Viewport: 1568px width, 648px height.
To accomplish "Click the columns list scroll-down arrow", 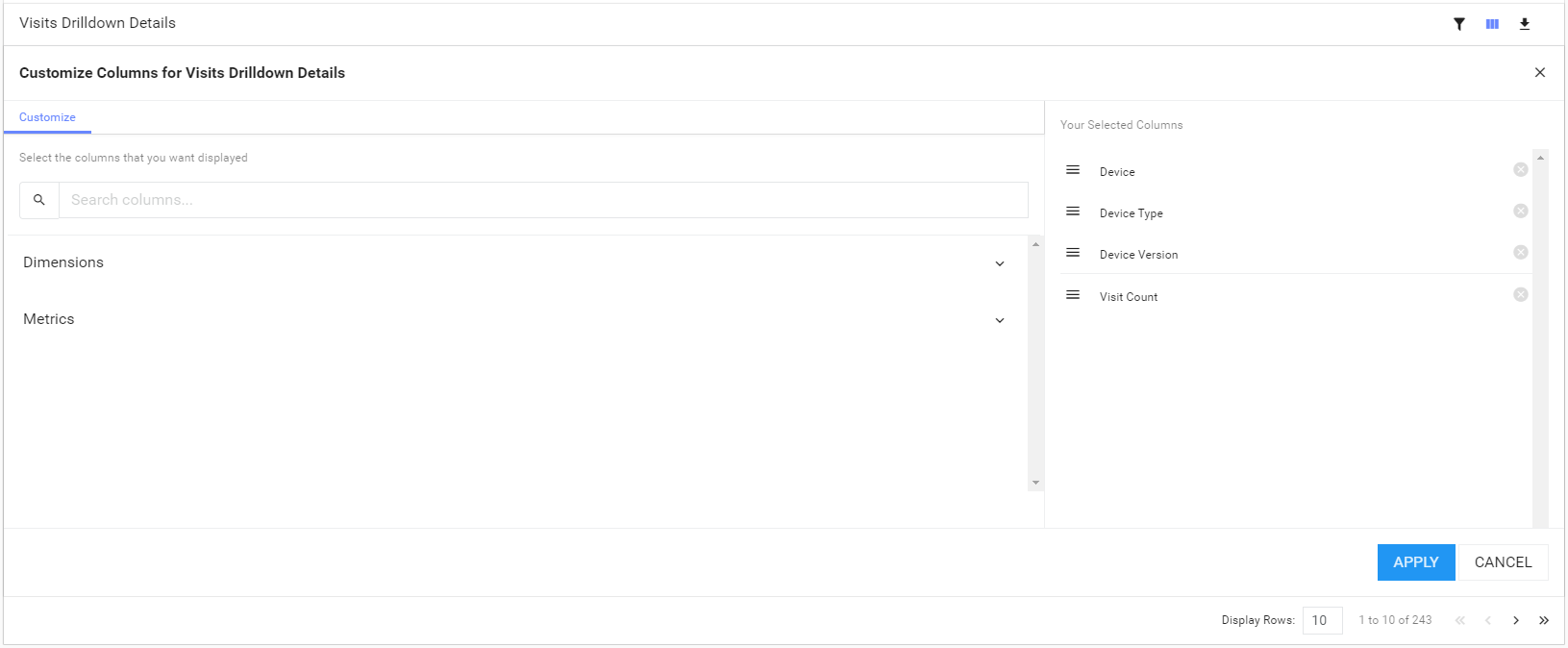I will tap(1035, 483).
